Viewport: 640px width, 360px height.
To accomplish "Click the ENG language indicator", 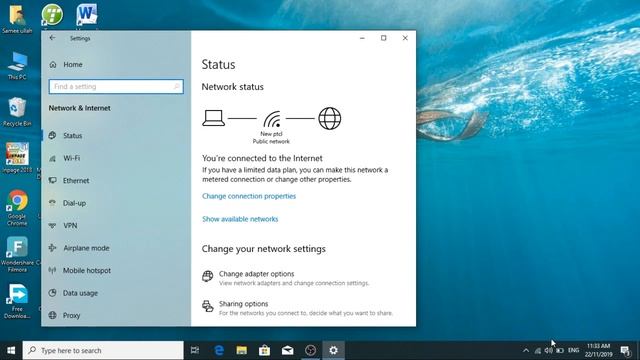I will tap(573, 350).
